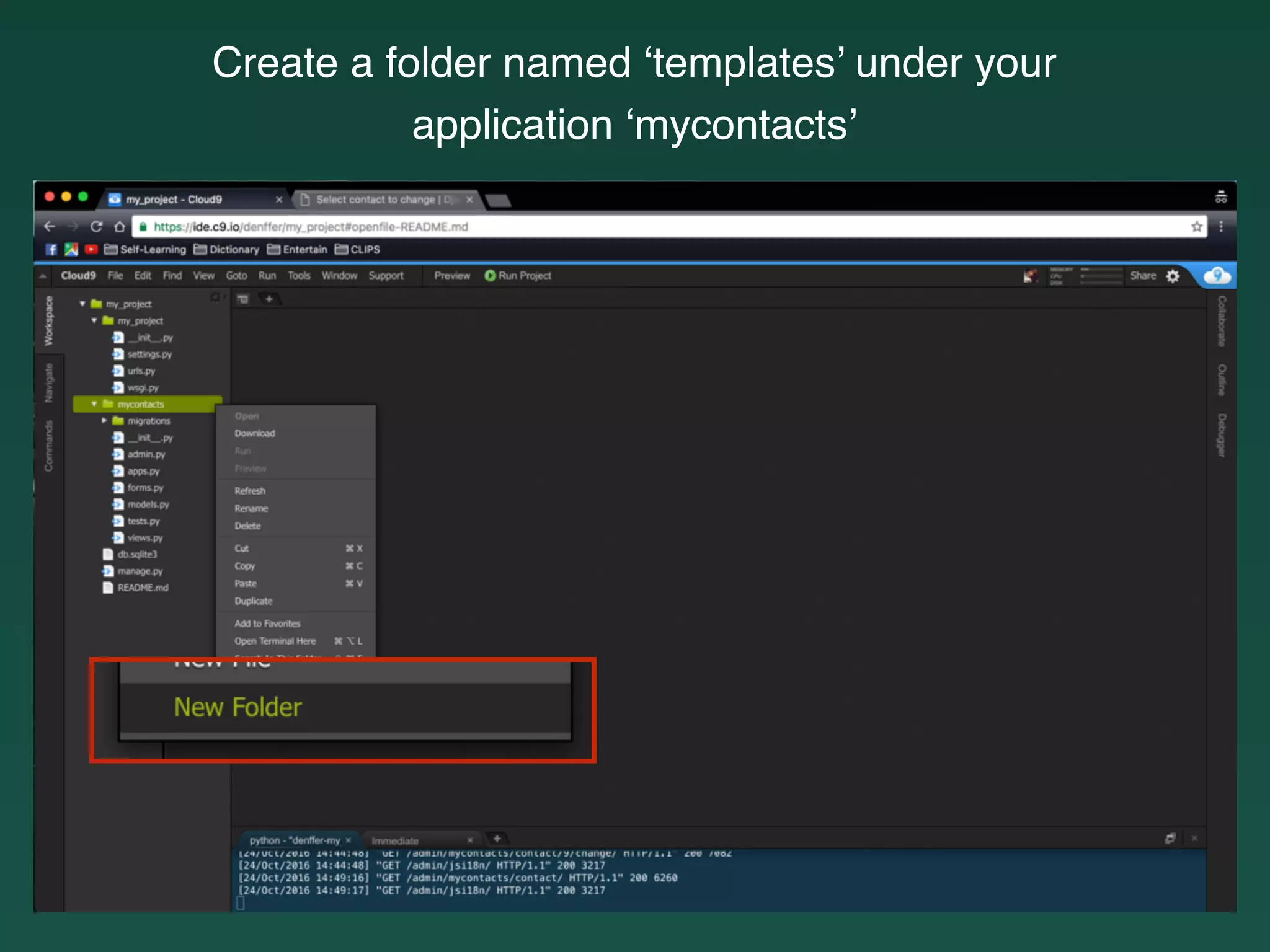Image resolution: width=1270 pixels, height=952 pixels.
Task: Collapse the root my_project folder
Action: (82, 304)
